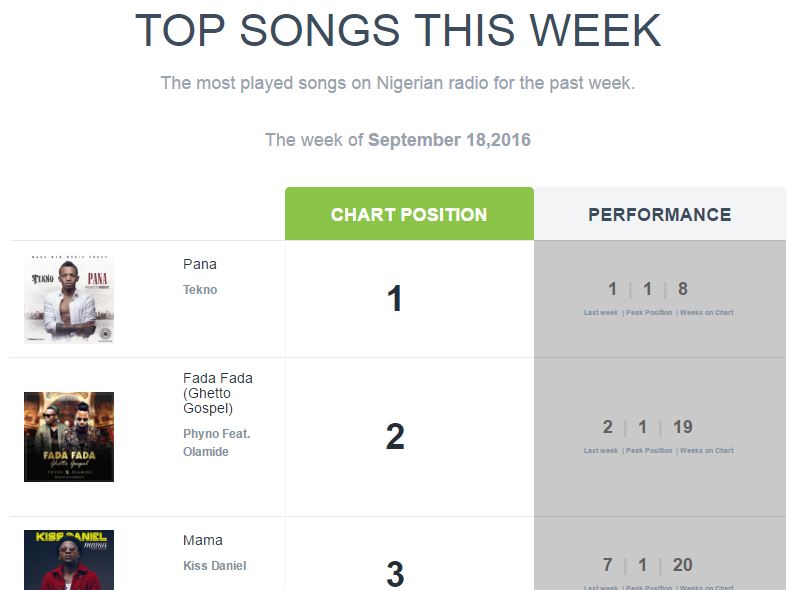Click chart position number 3

coord(395,574)
